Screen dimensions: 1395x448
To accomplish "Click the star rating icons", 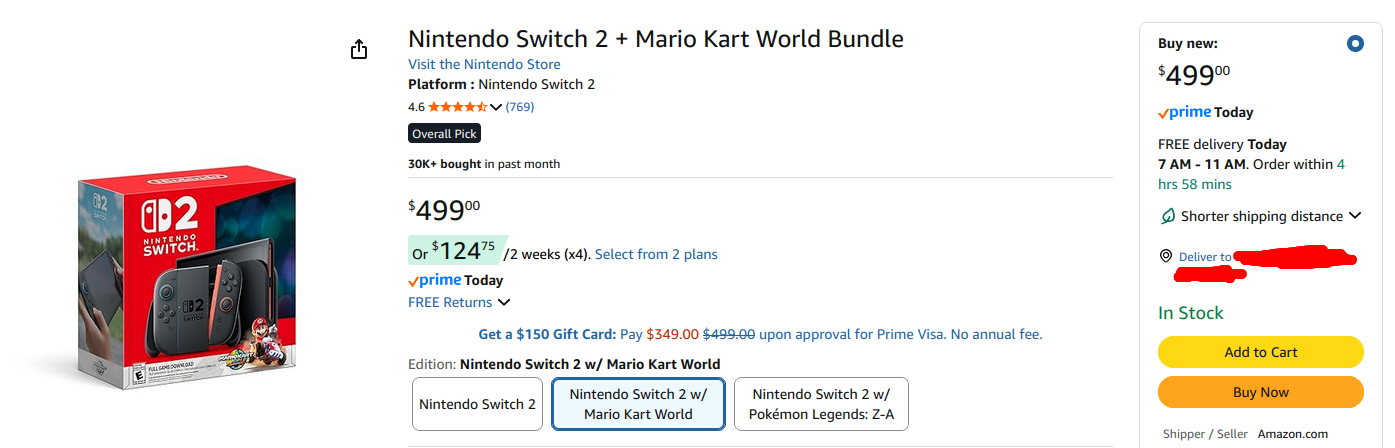I will click(458, 106).
